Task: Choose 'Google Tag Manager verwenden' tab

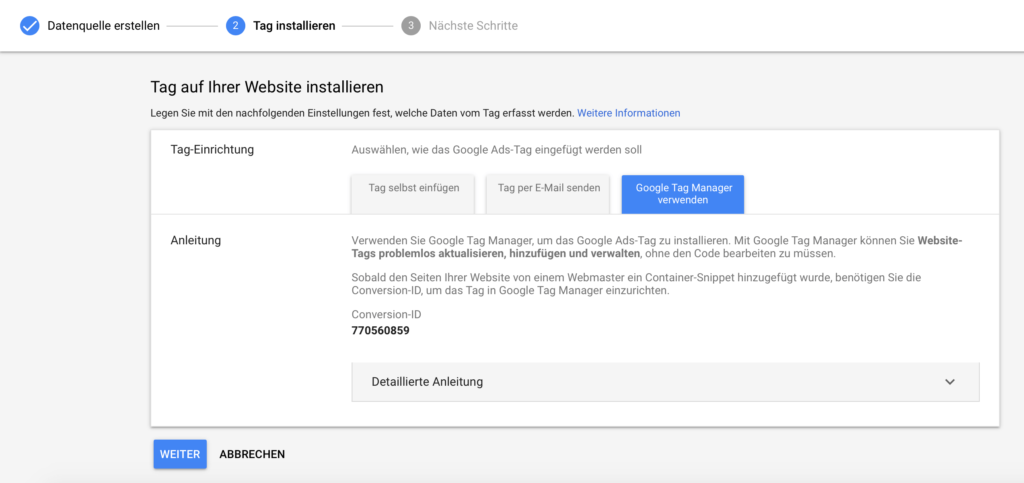Action: (x=683, y=194)
